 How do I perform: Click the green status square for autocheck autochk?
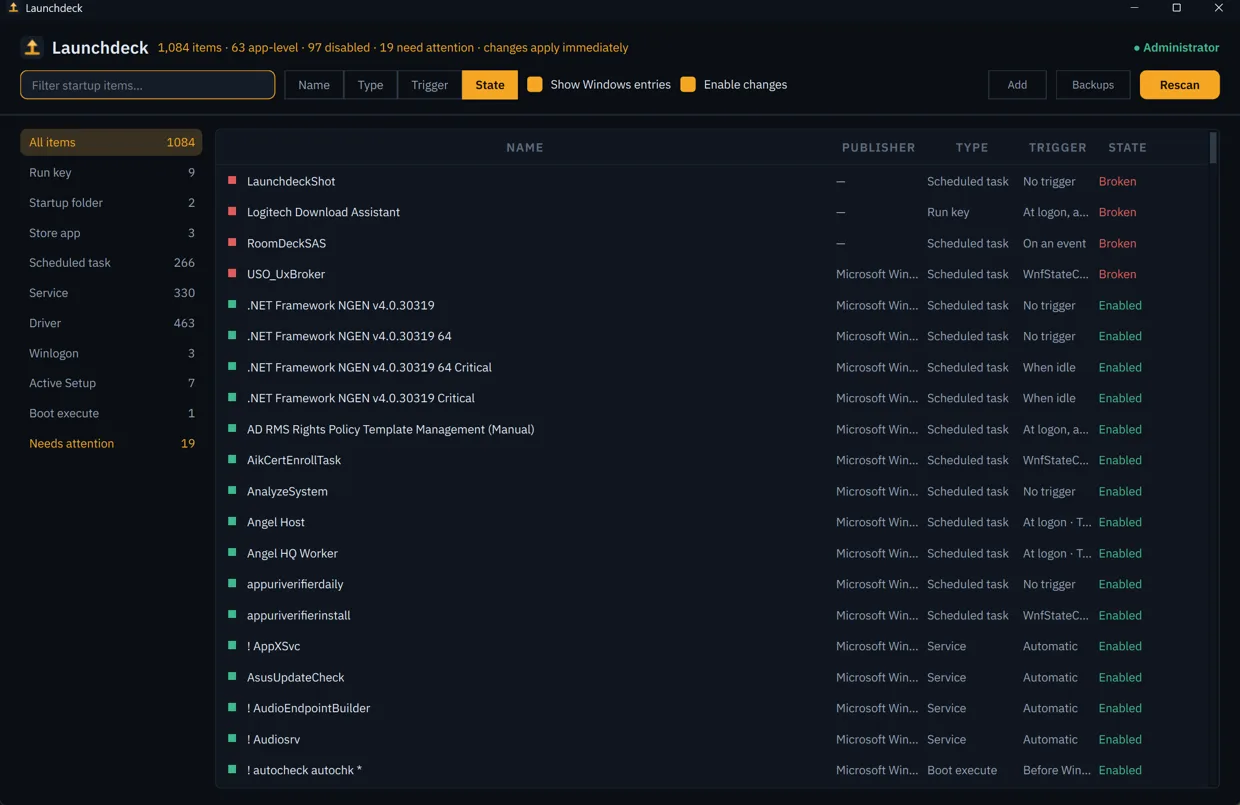point(232,770)
